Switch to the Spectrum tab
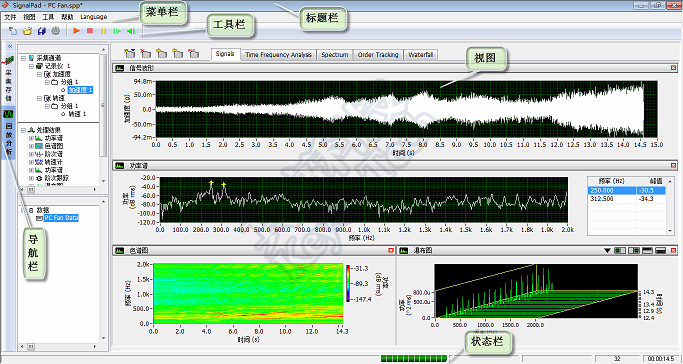This screenshot has height=364, width=683. coord(335,55)
